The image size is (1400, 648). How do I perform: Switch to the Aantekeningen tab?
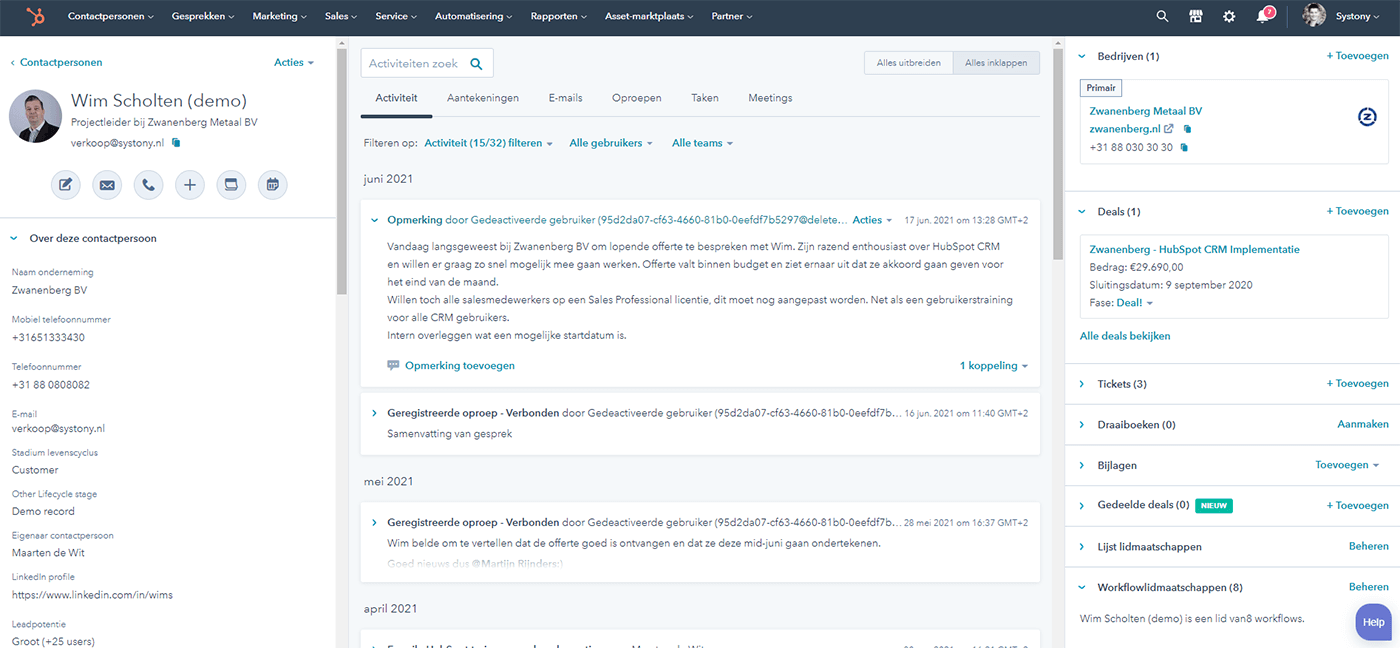pos(482,98)
